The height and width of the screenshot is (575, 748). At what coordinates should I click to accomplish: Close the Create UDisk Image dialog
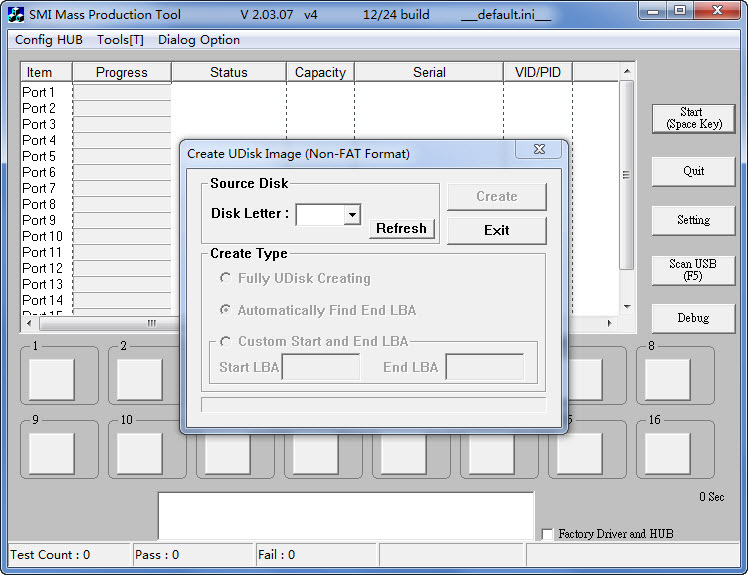539,149
